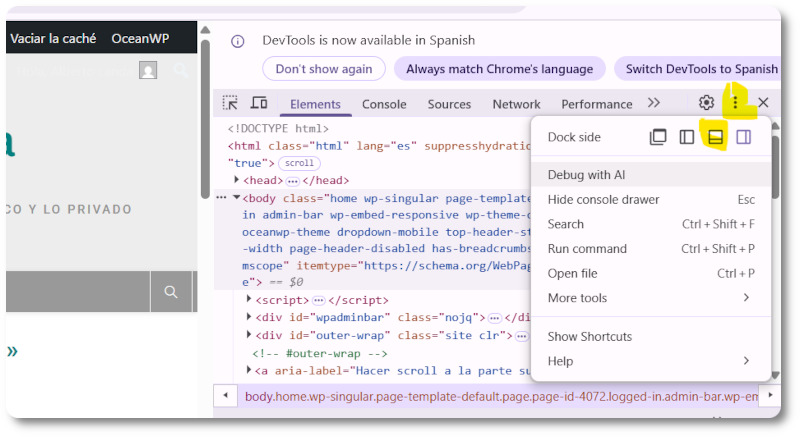The width and height of the screenshot is (800, 437).
Task: Dock DevTools to the right
Action: [x=743, y=137]
